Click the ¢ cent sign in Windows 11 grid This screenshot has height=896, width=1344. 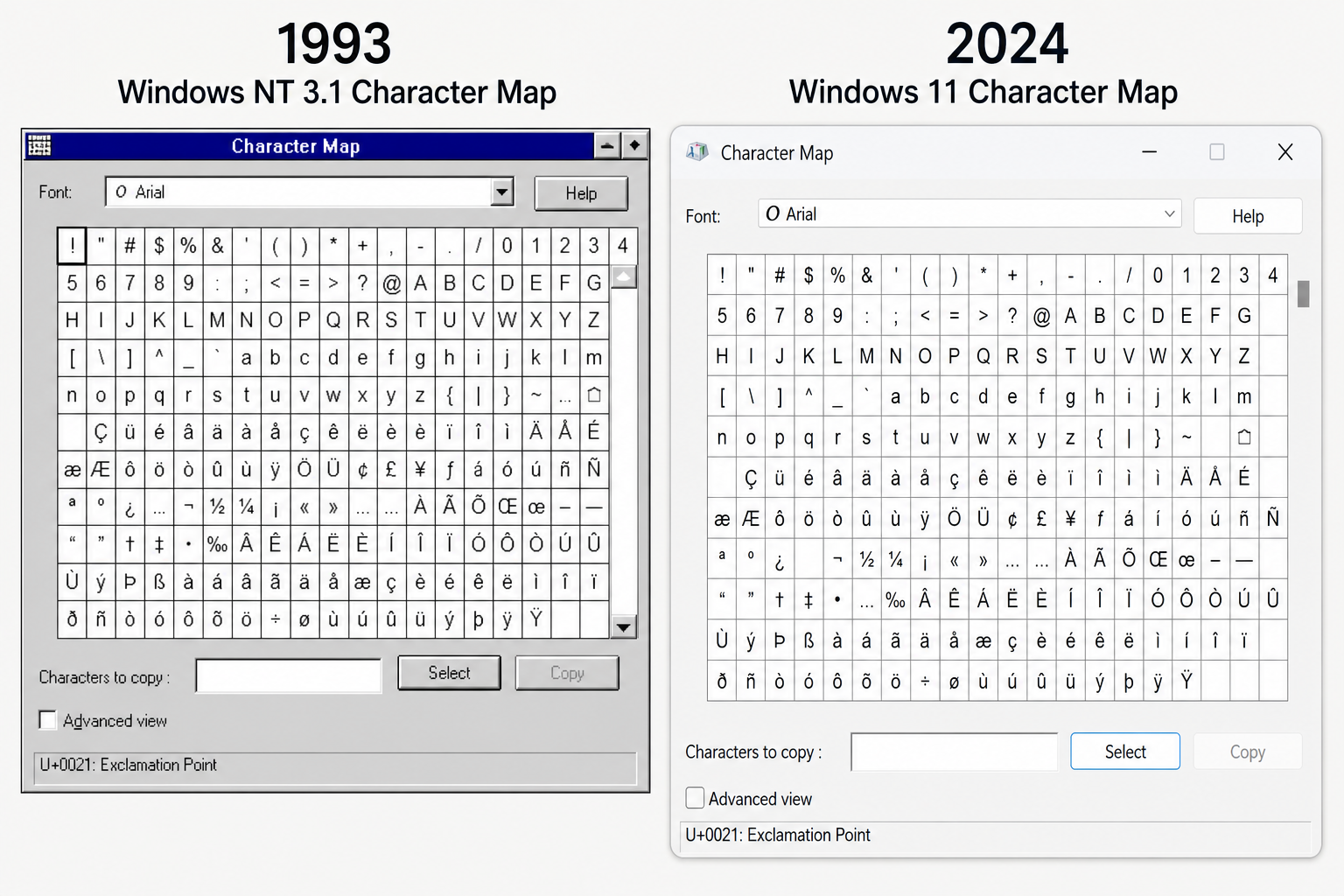point(1012,518)
